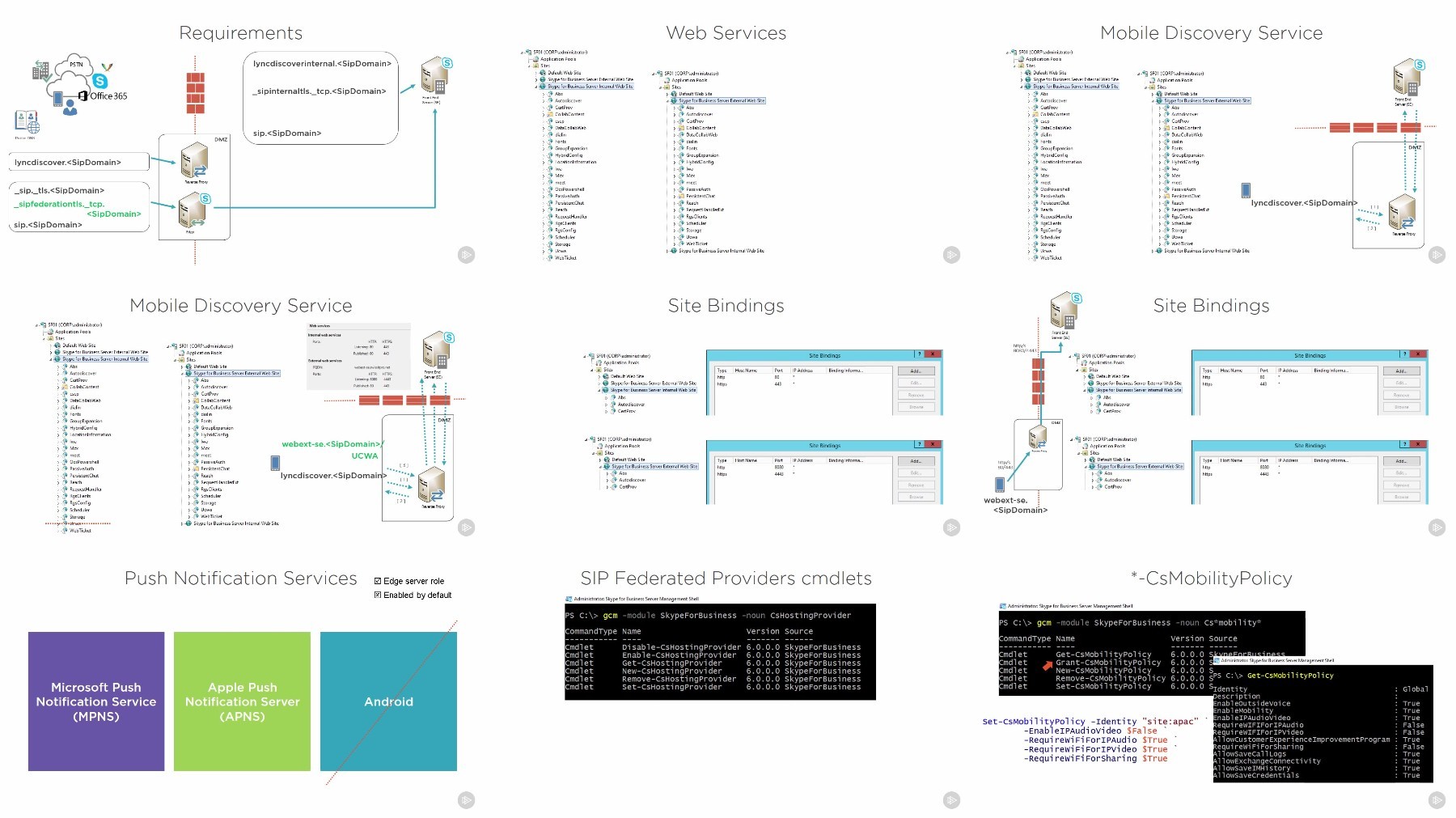Collapse highlighted External Web Site node, Web Services slide

tap(668, 101)
